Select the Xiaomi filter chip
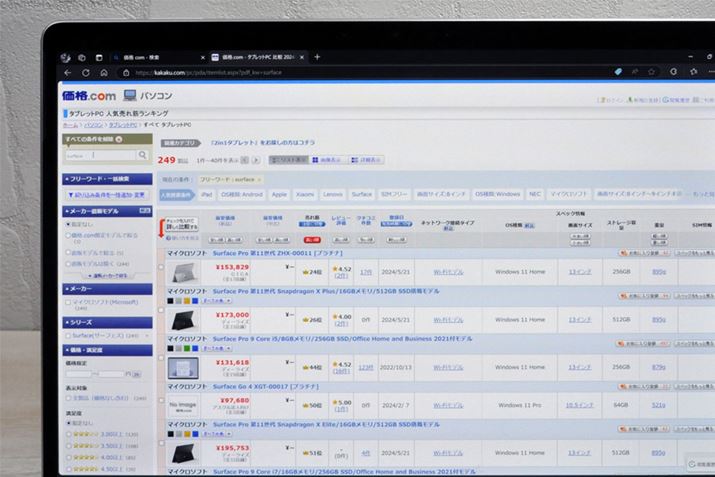The height and width of the screenshot is (477, 715). (x=305, y=194)
